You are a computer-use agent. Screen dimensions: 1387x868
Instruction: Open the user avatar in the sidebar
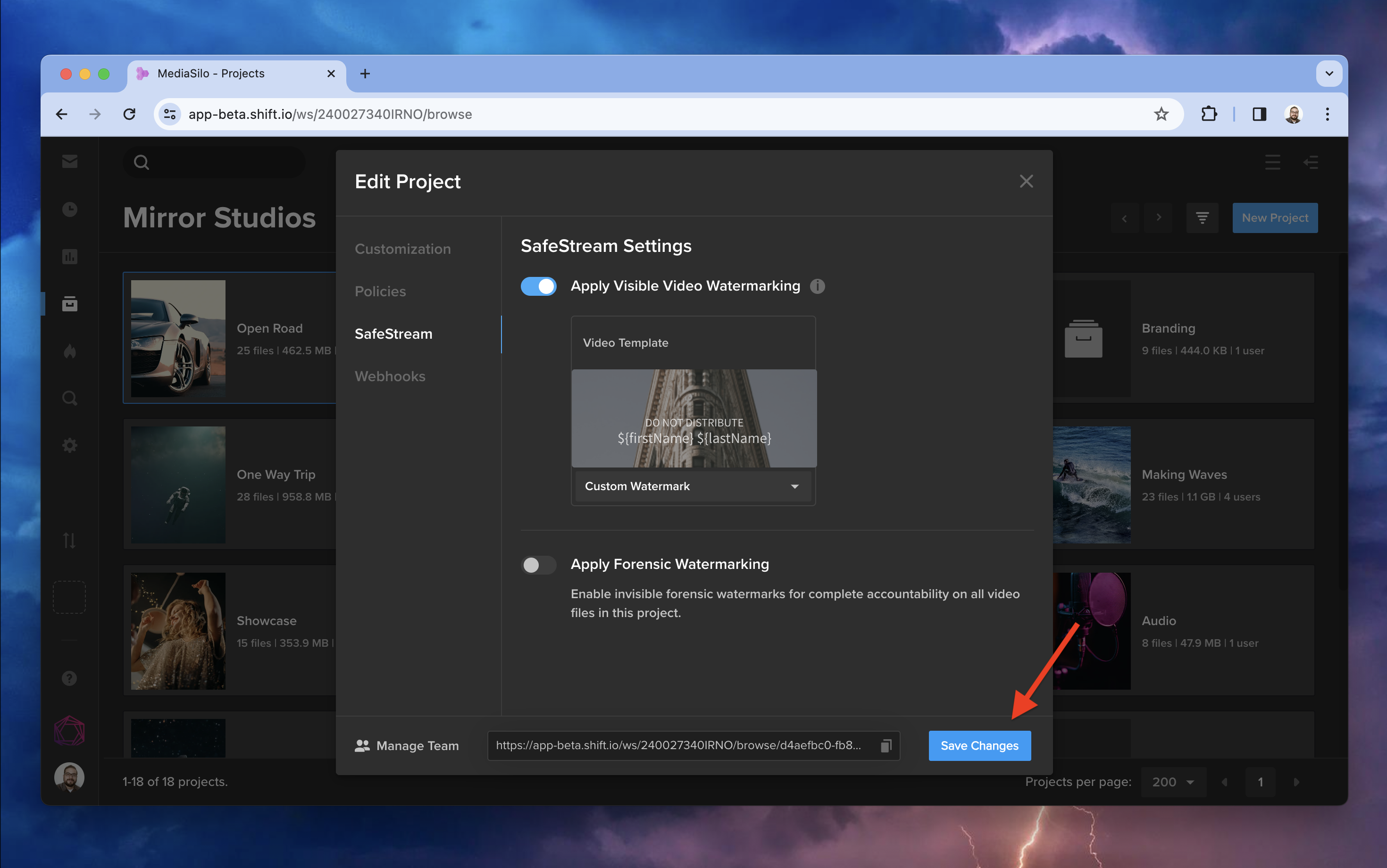69,778
